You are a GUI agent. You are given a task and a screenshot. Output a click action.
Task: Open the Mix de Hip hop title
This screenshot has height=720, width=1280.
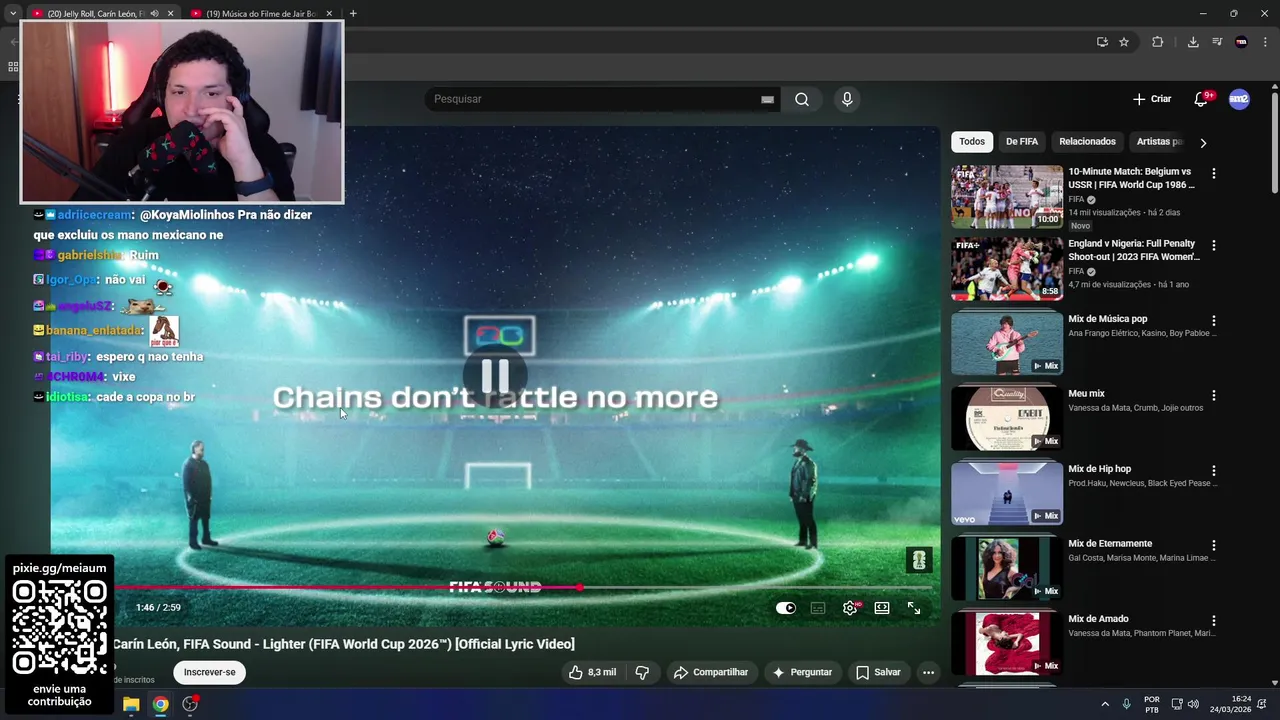tap(1099, 469)
